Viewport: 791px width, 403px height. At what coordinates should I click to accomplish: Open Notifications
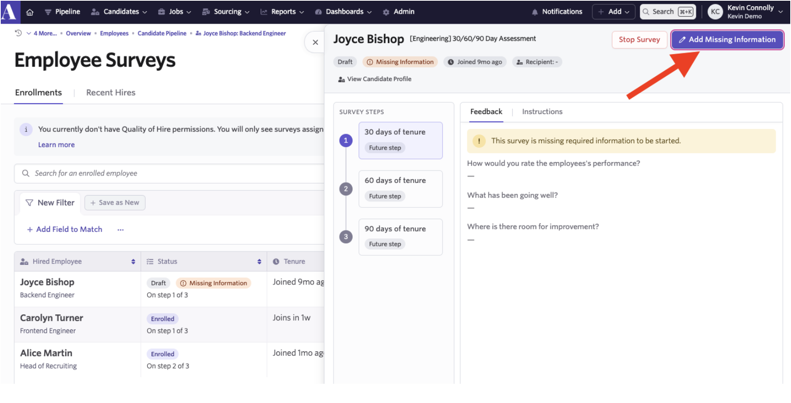[x=557, y=12]
